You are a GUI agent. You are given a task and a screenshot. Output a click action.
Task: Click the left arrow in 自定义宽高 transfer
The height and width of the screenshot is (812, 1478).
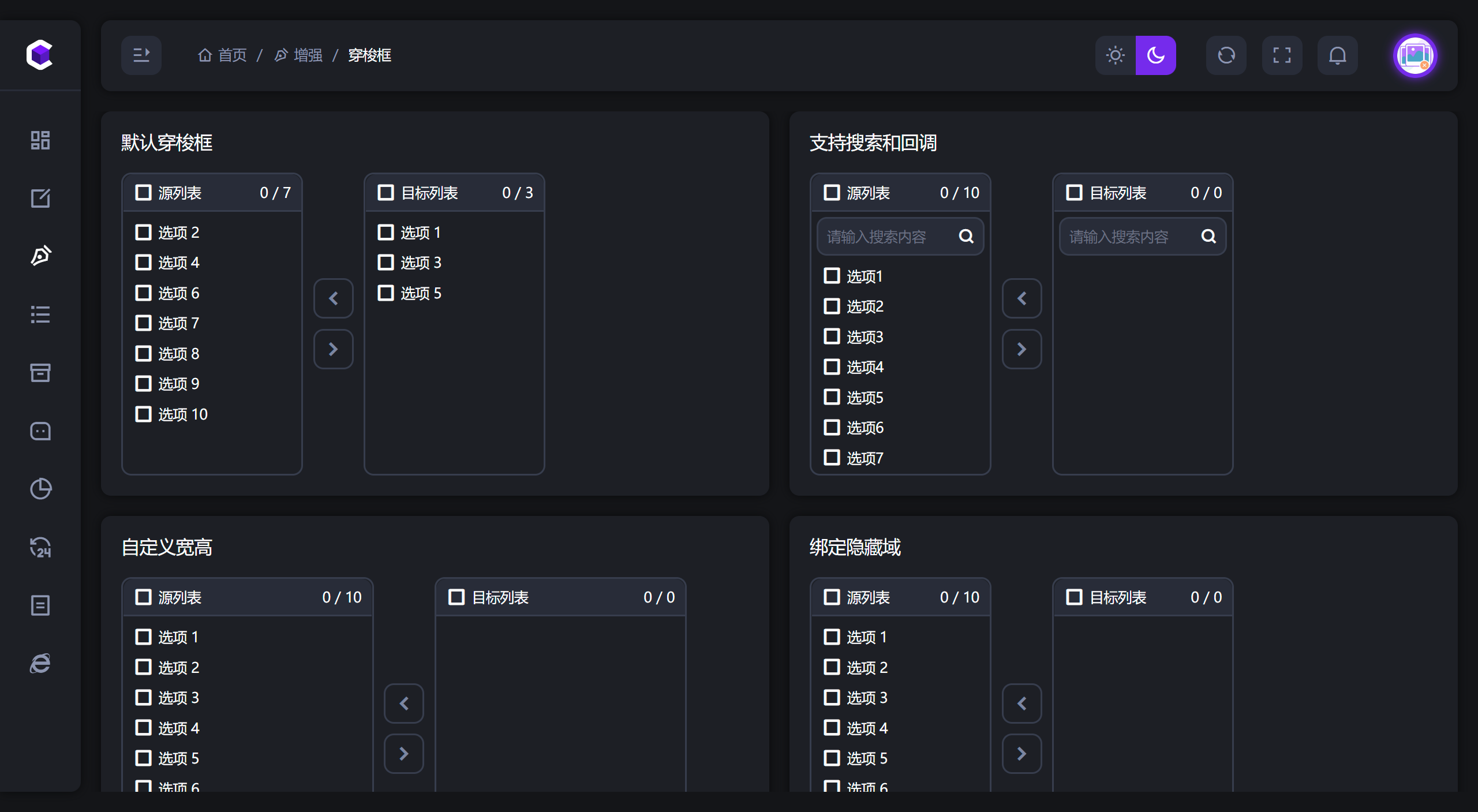click(404, 704)
